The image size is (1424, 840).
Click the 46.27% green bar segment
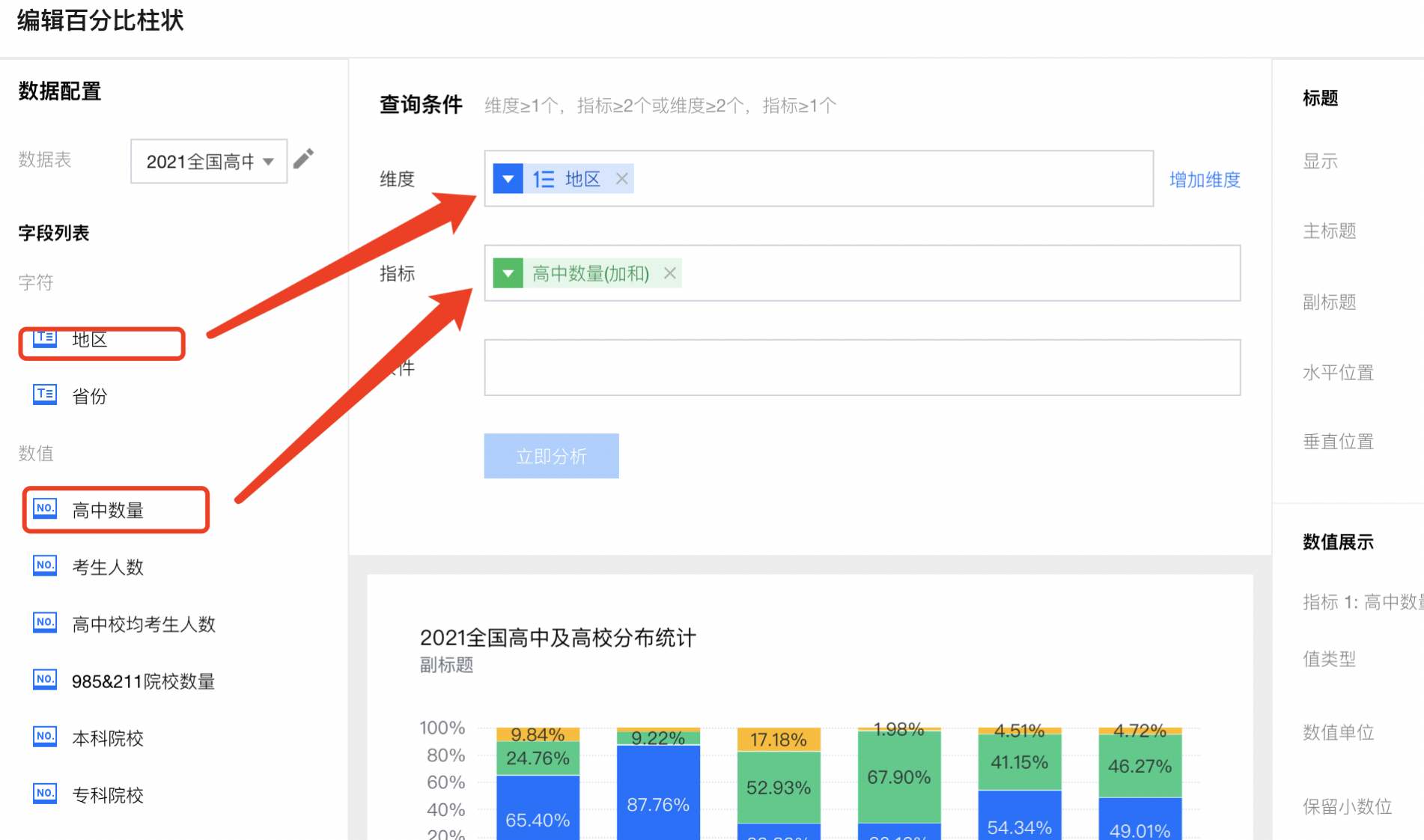1140,766
